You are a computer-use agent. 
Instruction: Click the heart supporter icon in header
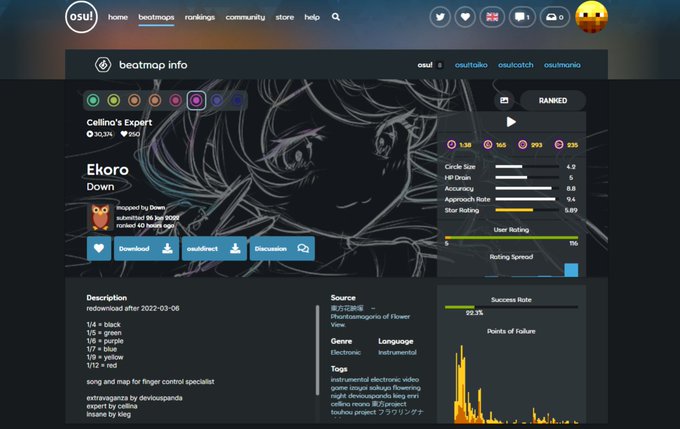(x=465, y=17)
